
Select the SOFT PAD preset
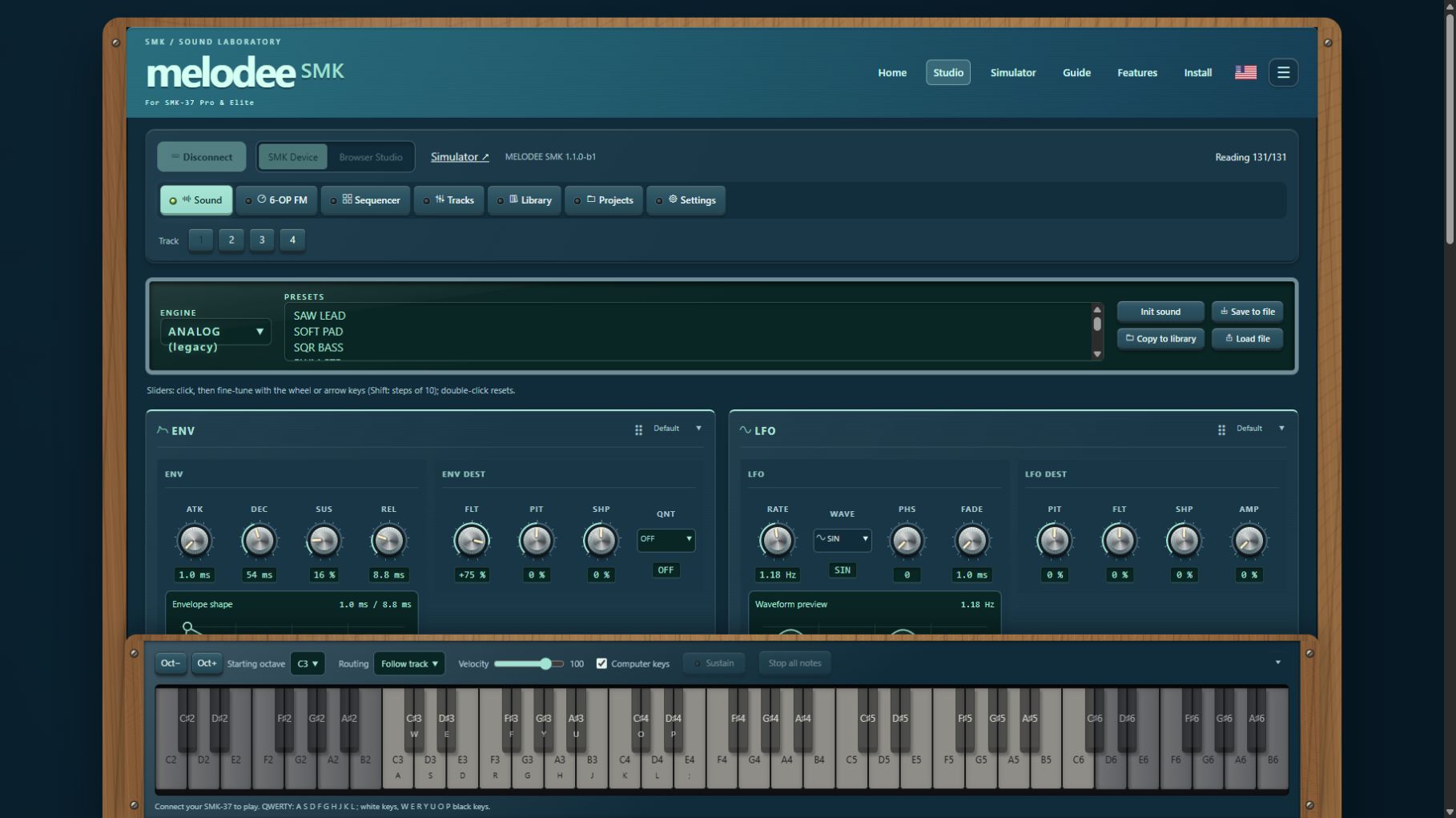(318, 332)
